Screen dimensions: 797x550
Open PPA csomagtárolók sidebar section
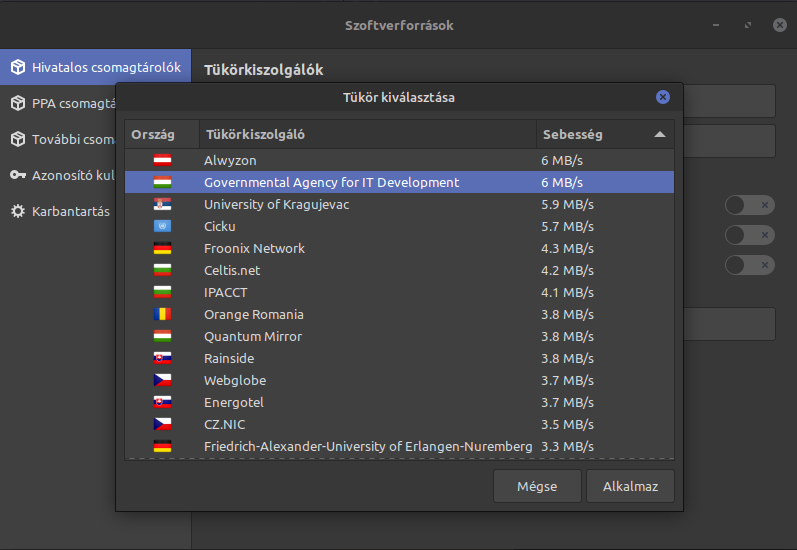click(x=58, y=103)
